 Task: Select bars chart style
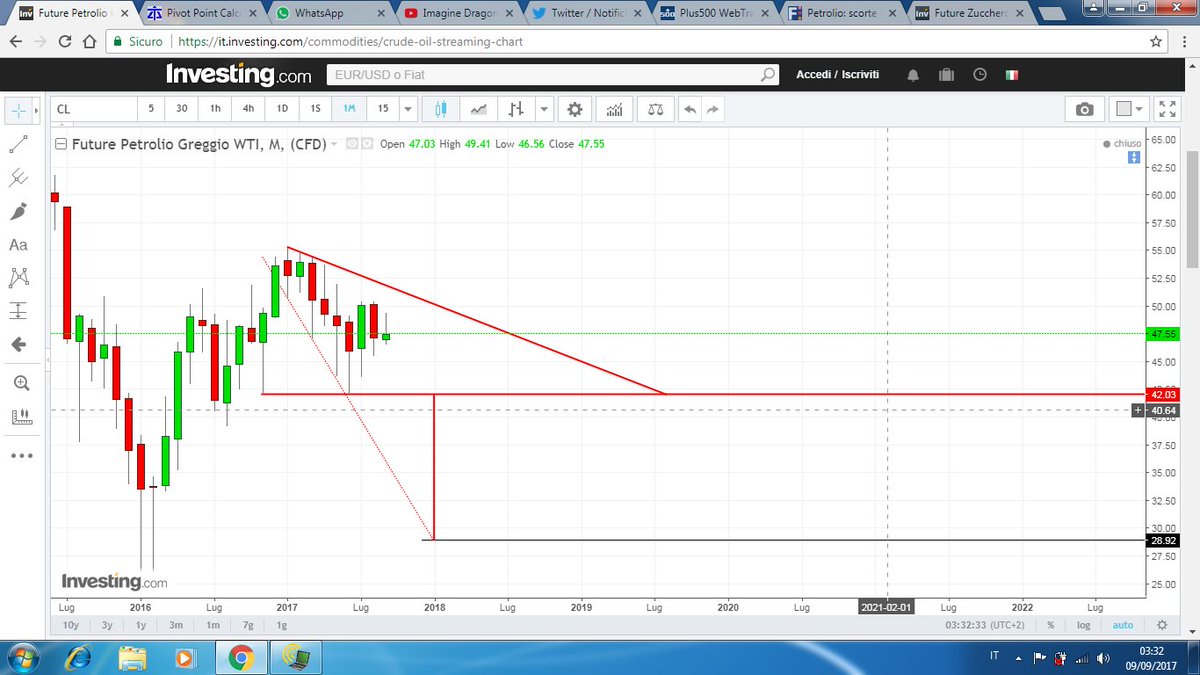pos(517,109)
